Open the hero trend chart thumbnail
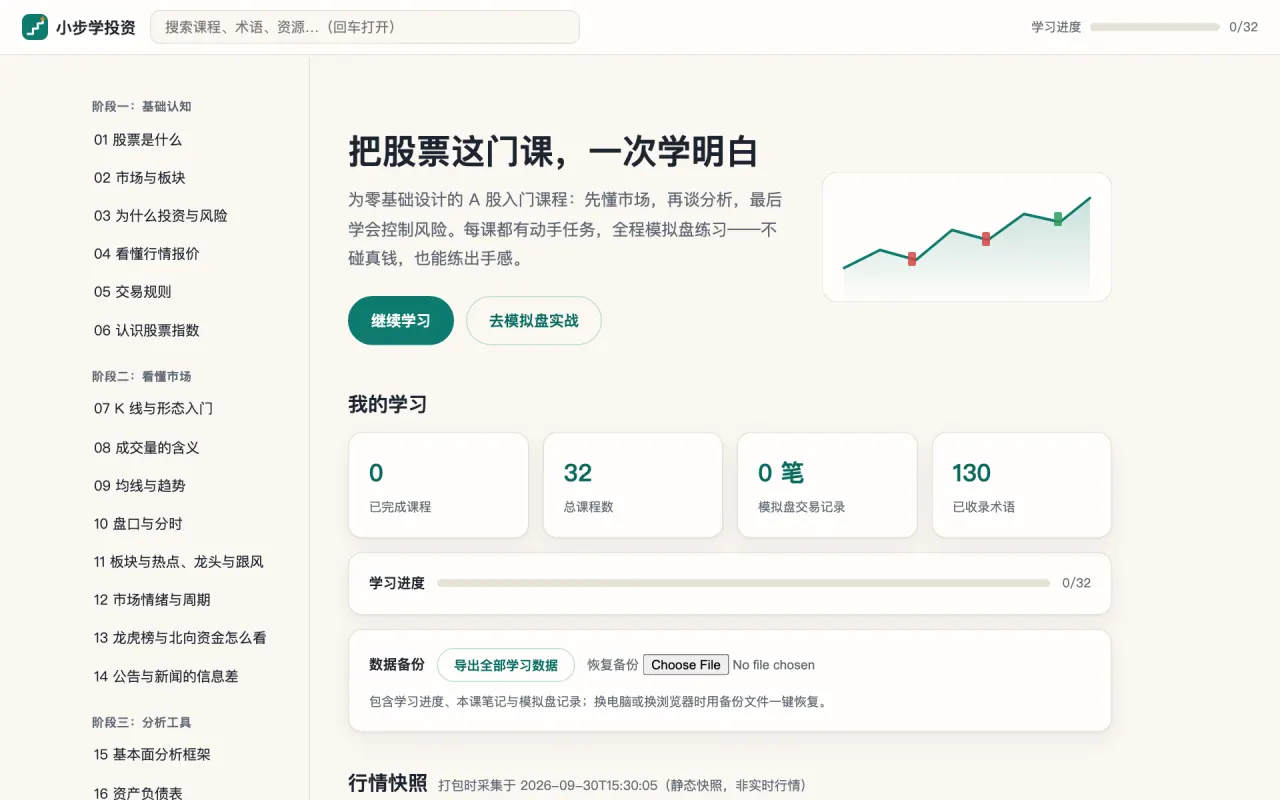The width and height of the screenshot is (1280, 800). (x=966, y=237)
